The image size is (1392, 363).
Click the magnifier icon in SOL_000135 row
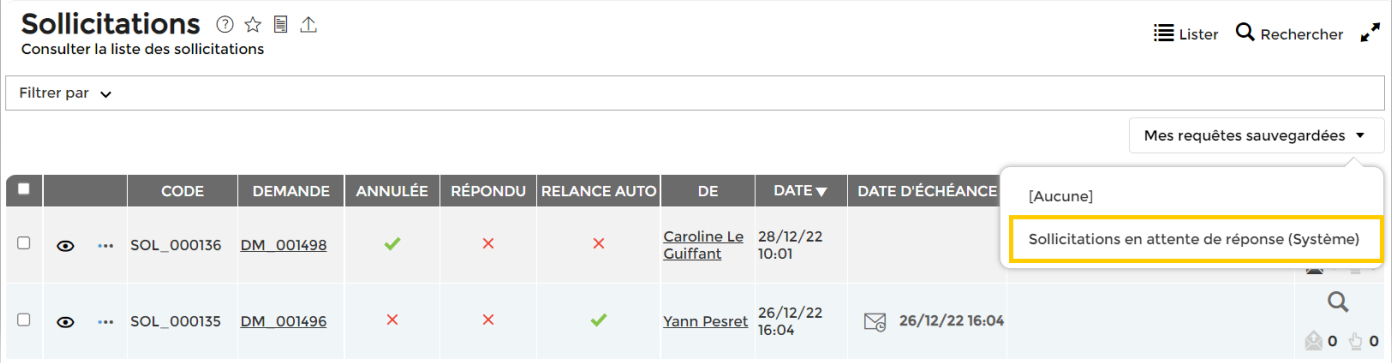[x=1337, y=302]
